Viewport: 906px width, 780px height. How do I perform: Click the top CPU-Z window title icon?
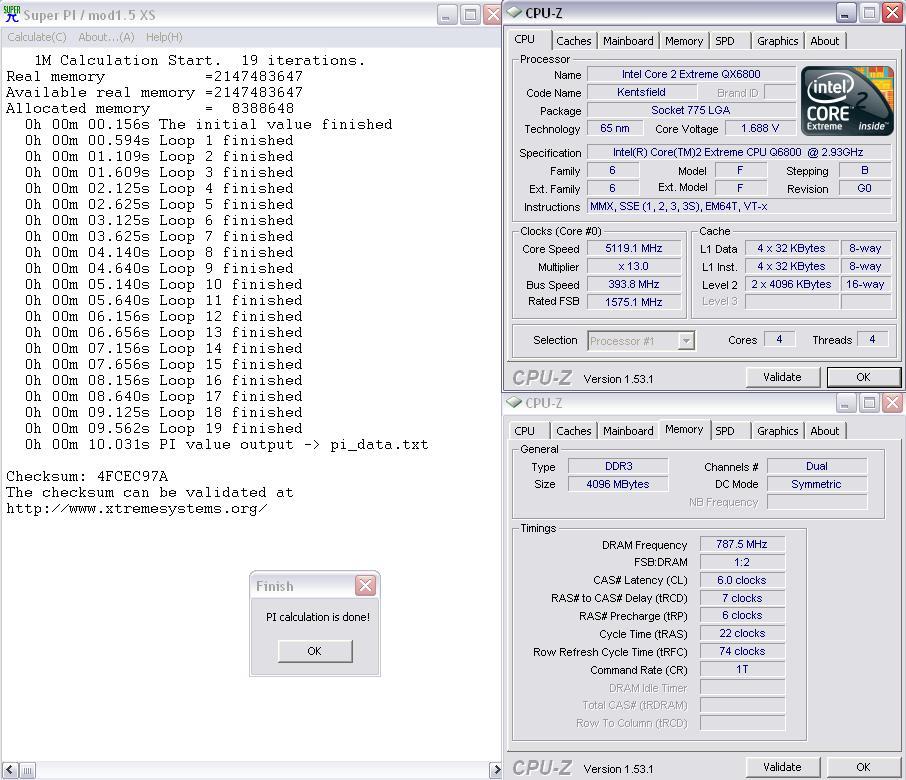514,13
